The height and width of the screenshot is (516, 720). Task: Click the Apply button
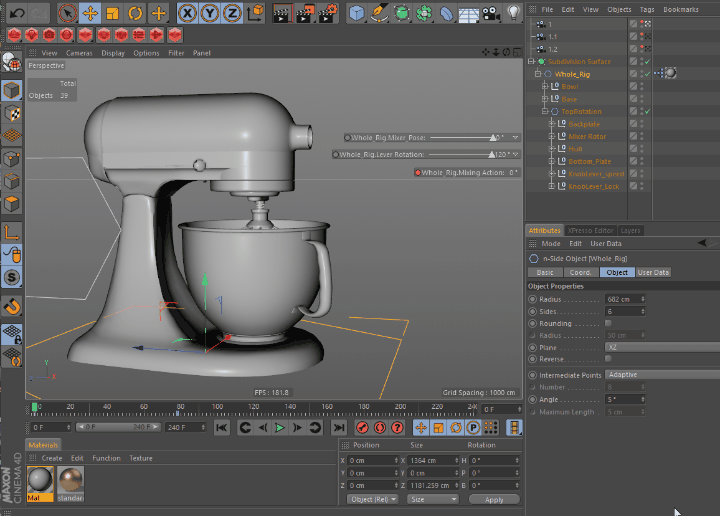(494, 499)
